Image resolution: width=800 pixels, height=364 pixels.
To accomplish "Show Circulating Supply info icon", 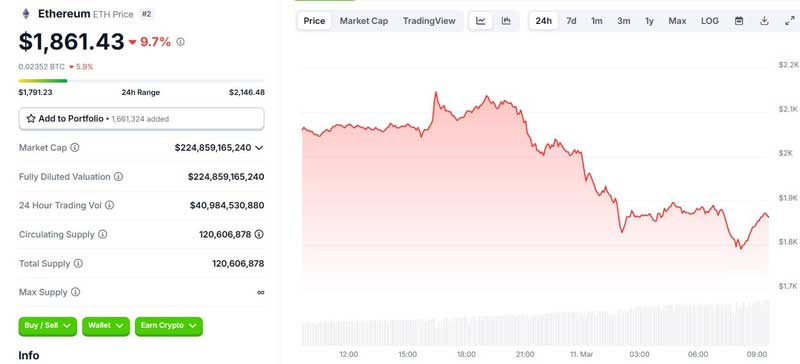I will pos(103,234).
